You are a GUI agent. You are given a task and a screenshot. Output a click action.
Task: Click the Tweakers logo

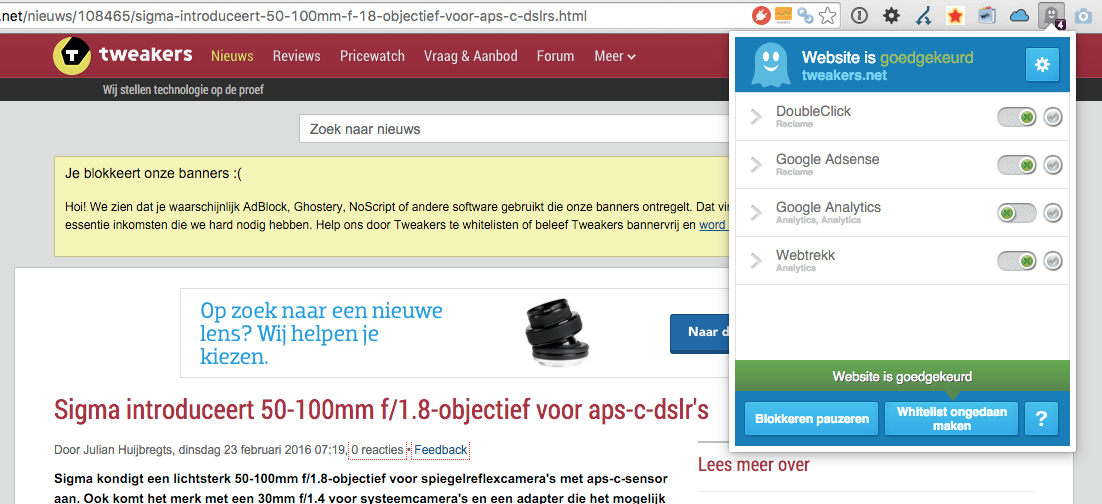click(x=122, y=56)
